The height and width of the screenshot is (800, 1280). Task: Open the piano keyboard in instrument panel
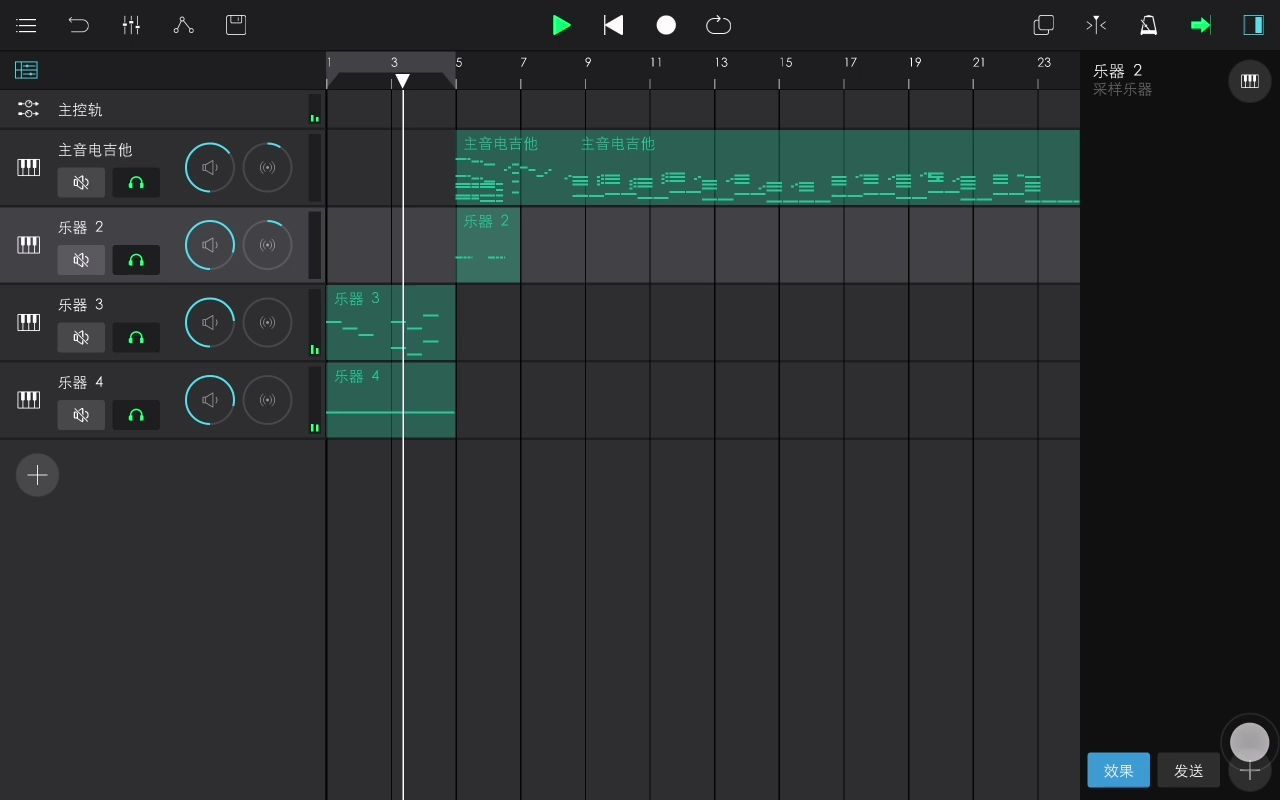[1249, 81]
